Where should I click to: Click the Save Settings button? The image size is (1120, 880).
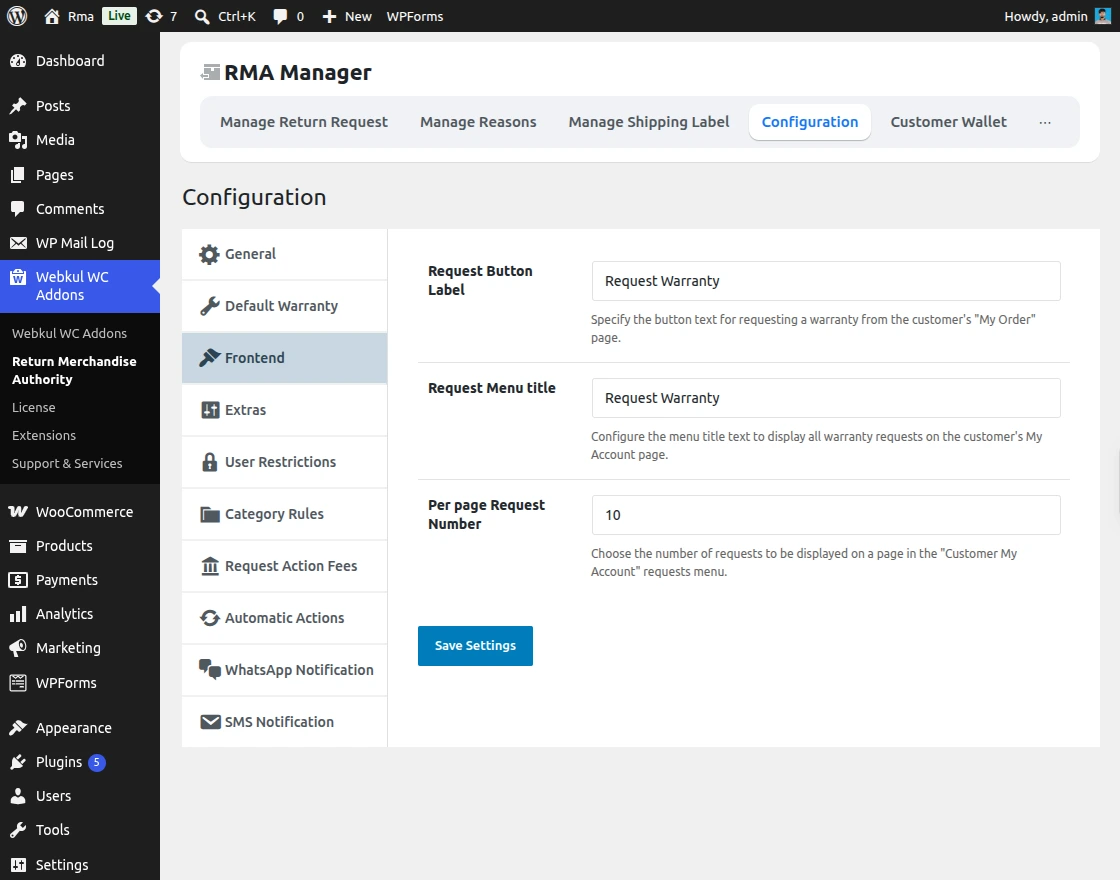pos(475,646)
